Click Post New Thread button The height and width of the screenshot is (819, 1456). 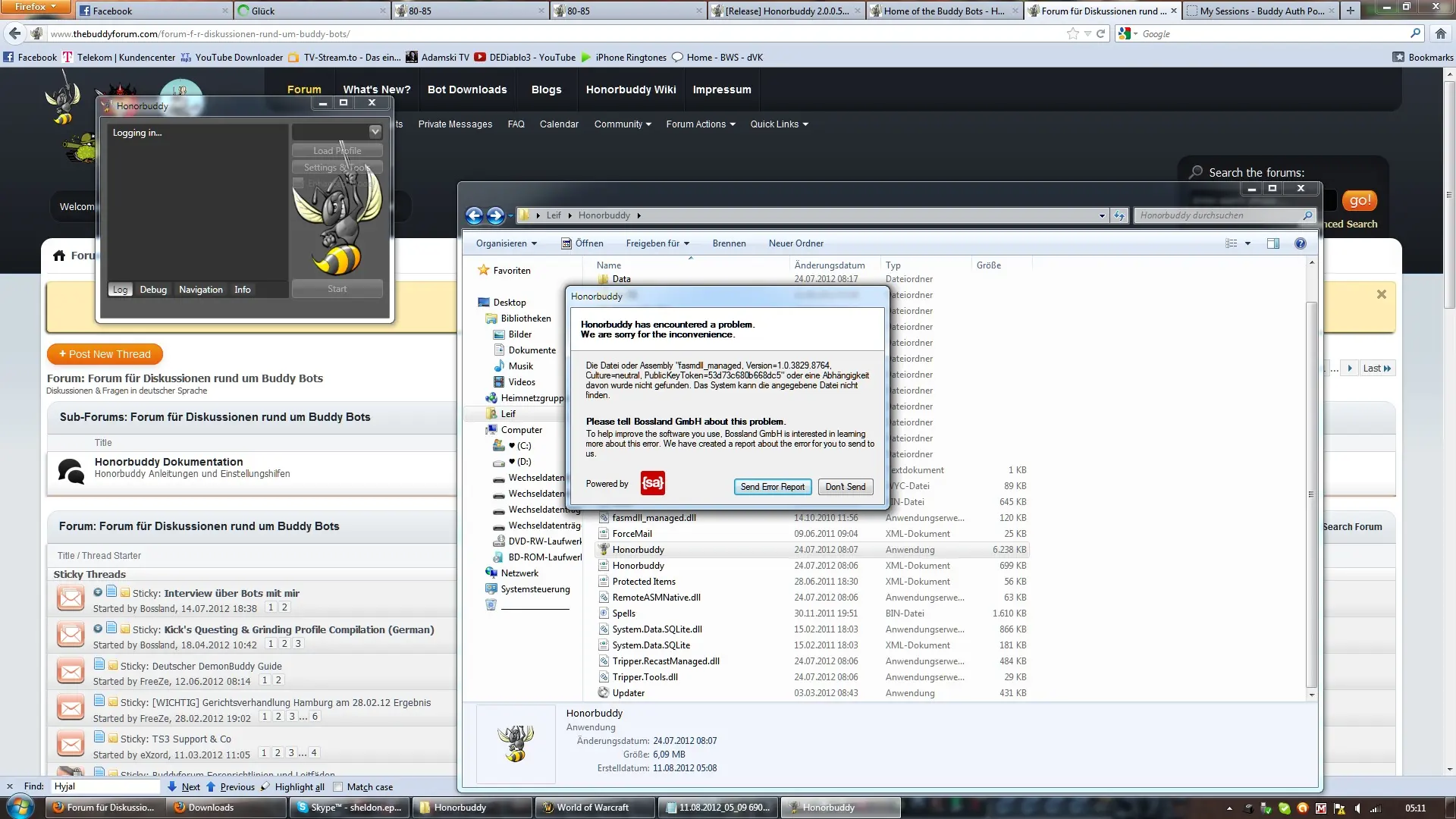pyautogui.click(x=105, y=354)
